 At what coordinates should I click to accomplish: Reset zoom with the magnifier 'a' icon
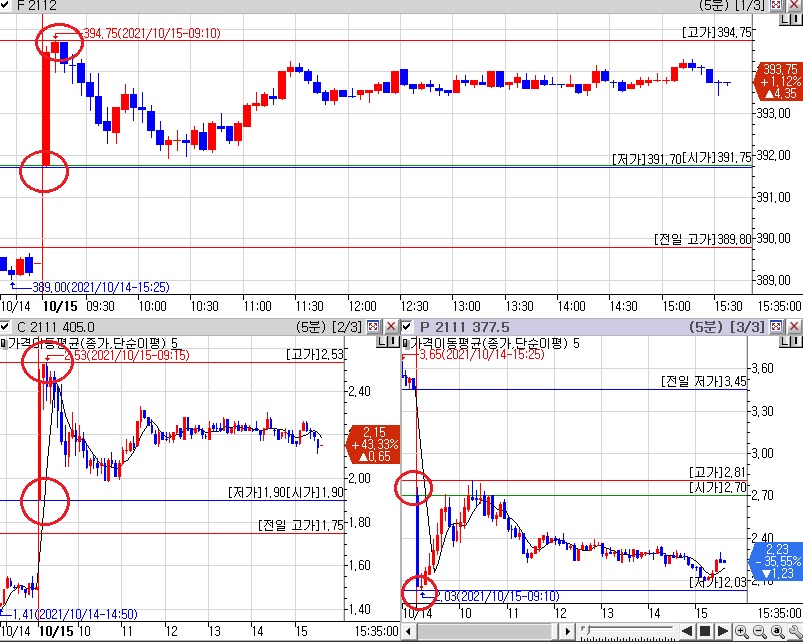pos(778,631)
